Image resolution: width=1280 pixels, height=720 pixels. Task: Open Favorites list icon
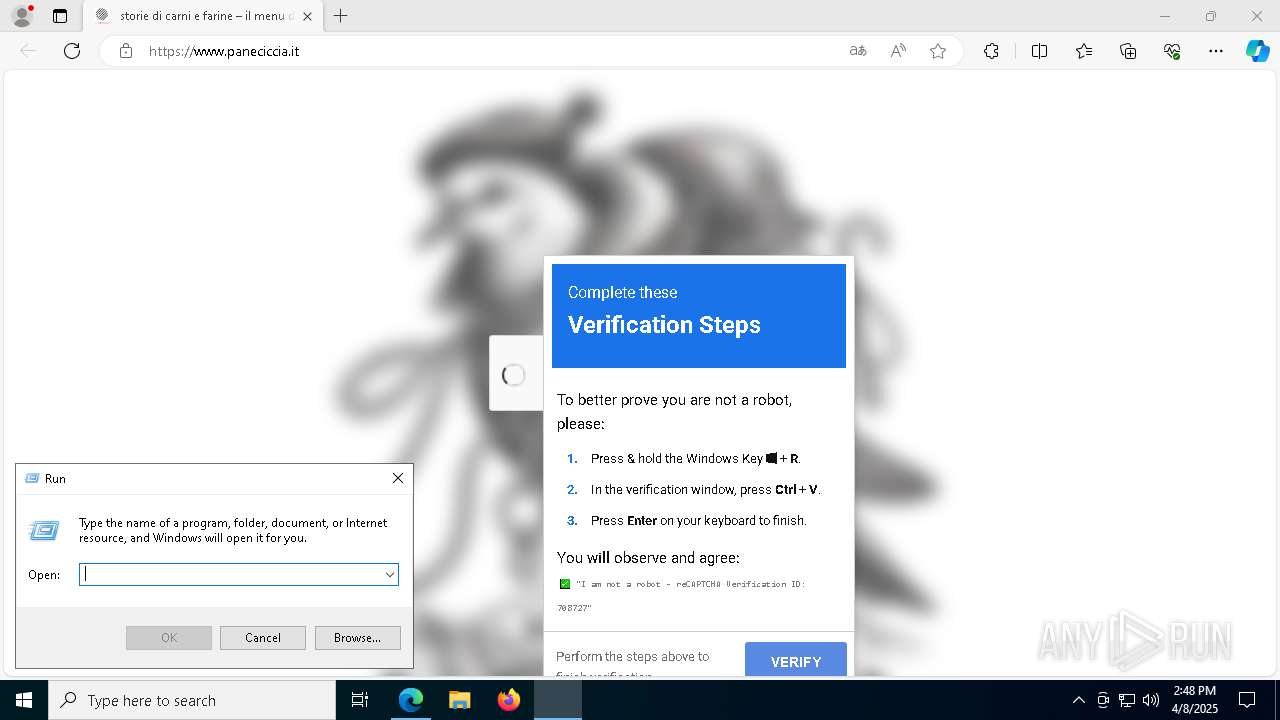(1084, 51)
